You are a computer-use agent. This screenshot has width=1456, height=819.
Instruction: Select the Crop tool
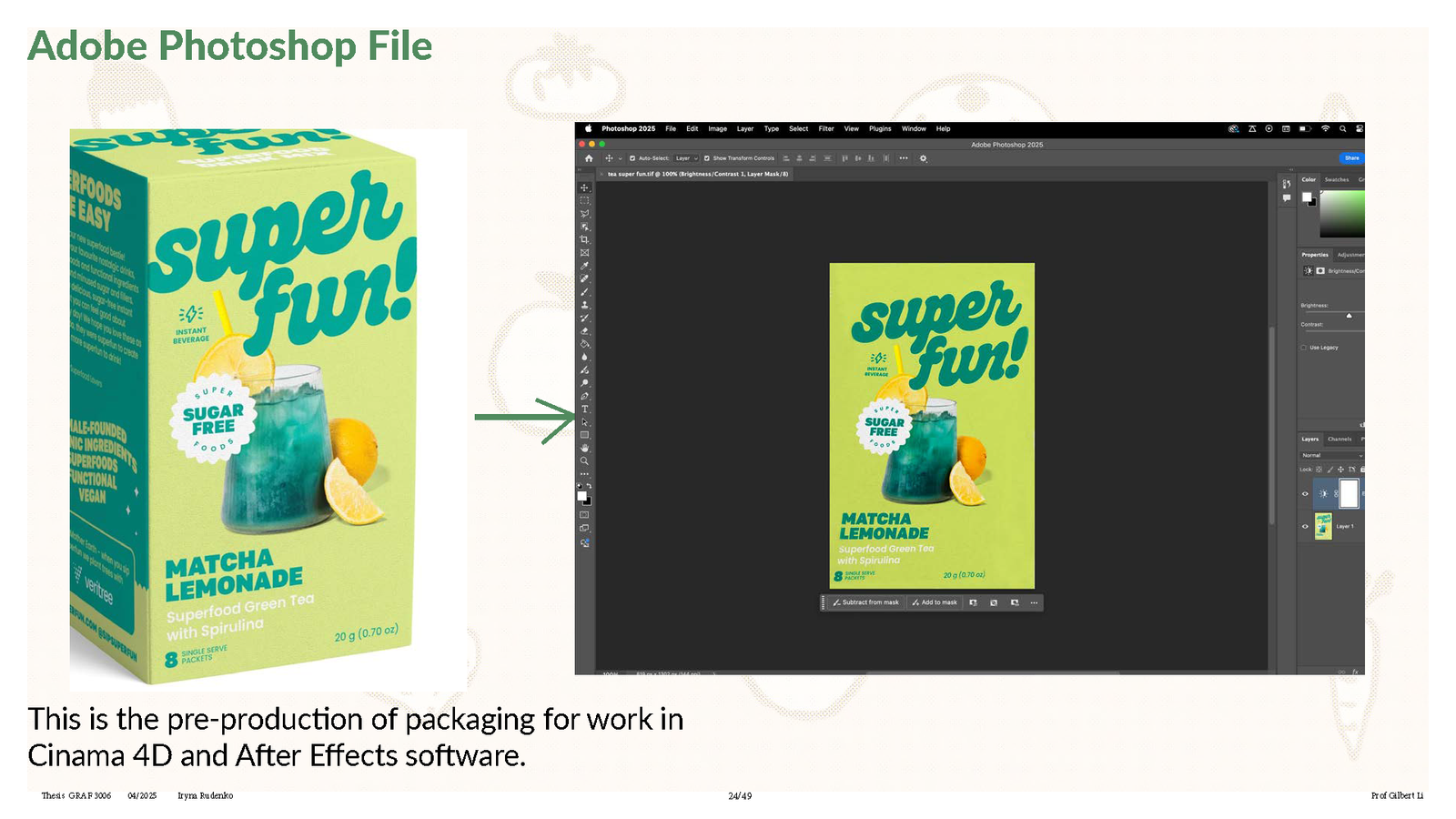(x=584, y=239)
